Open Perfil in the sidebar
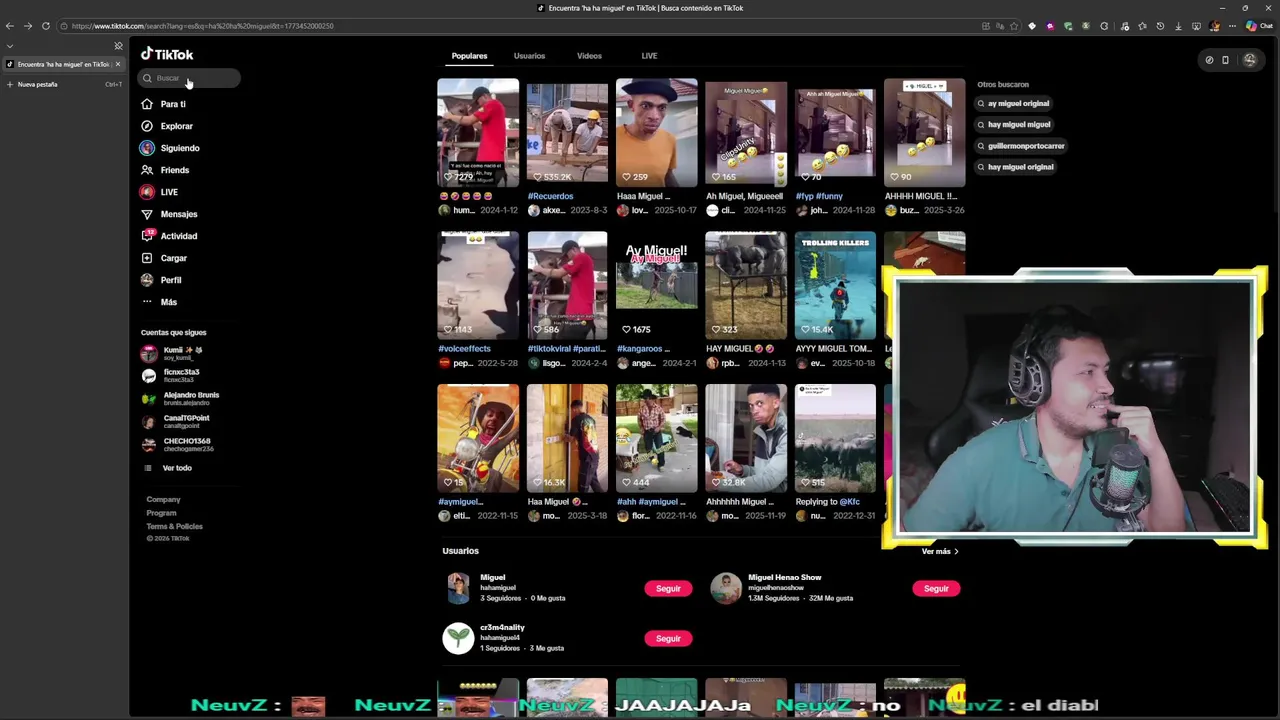The height and width of the screenshot is (720, 1280). (x=171, y=280)
